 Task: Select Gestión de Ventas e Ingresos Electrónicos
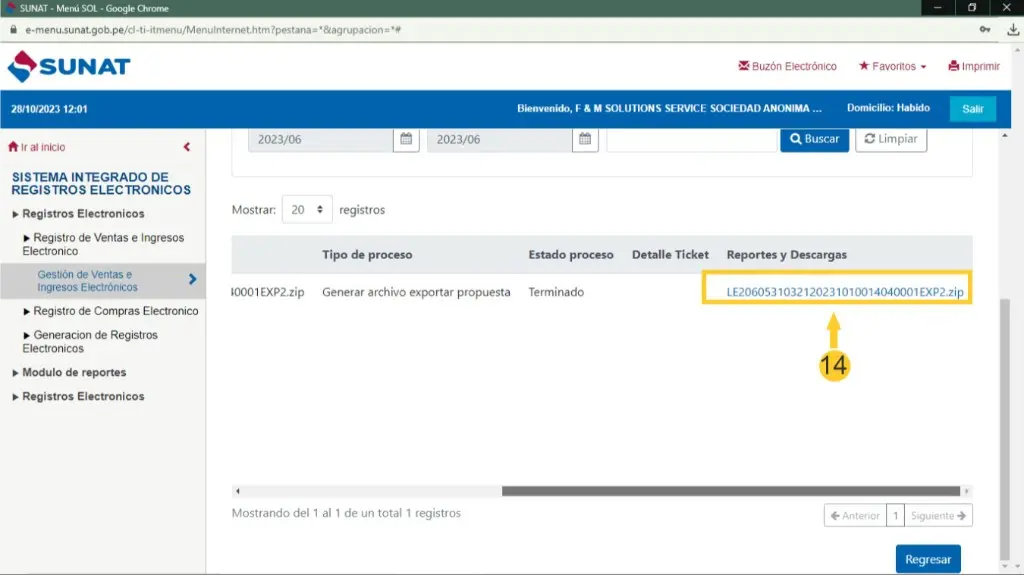(x=87, y=281)
